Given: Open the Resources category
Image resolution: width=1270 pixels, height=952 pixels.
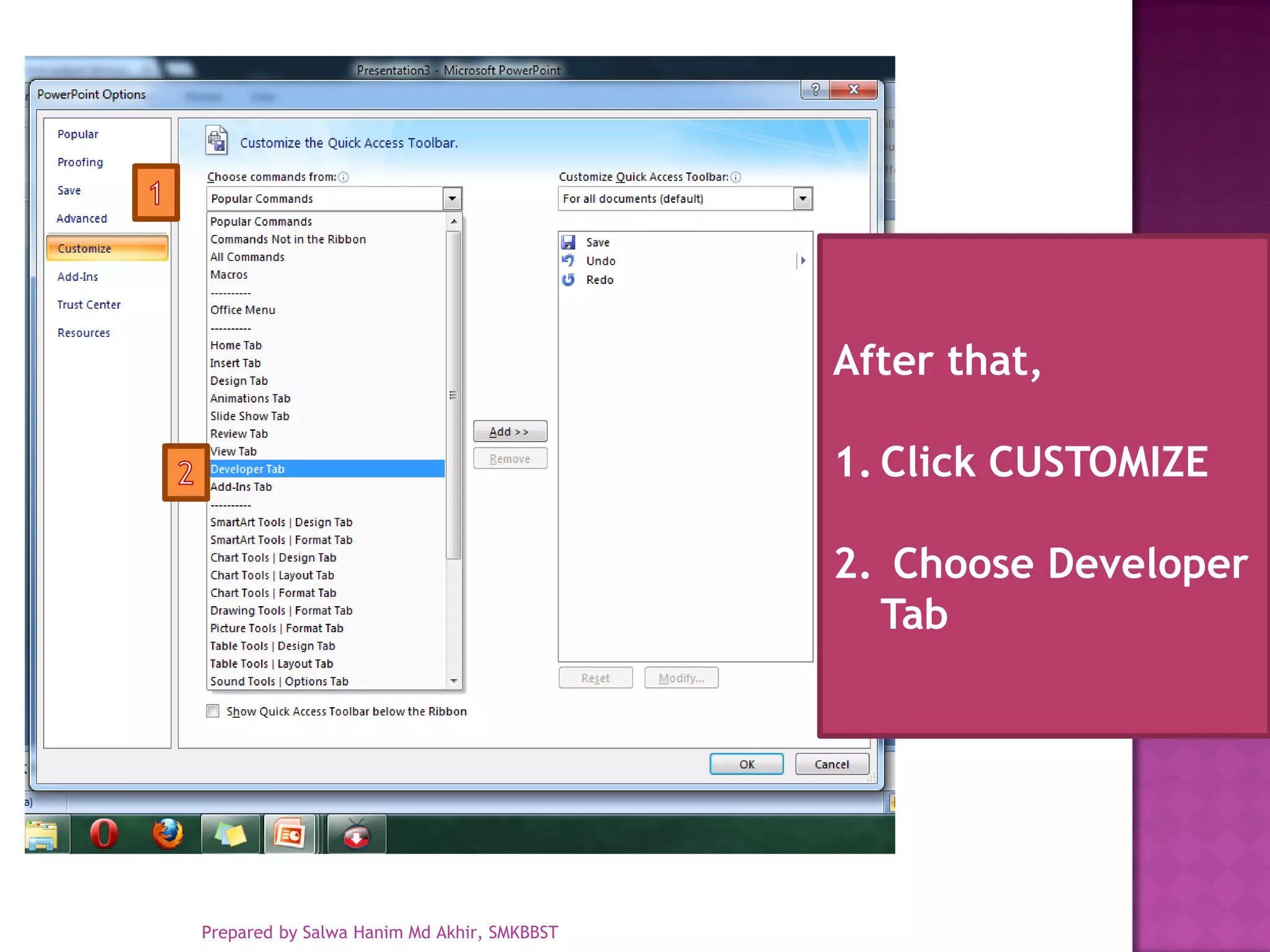Looking at the screenshot, I should [84, 333].
